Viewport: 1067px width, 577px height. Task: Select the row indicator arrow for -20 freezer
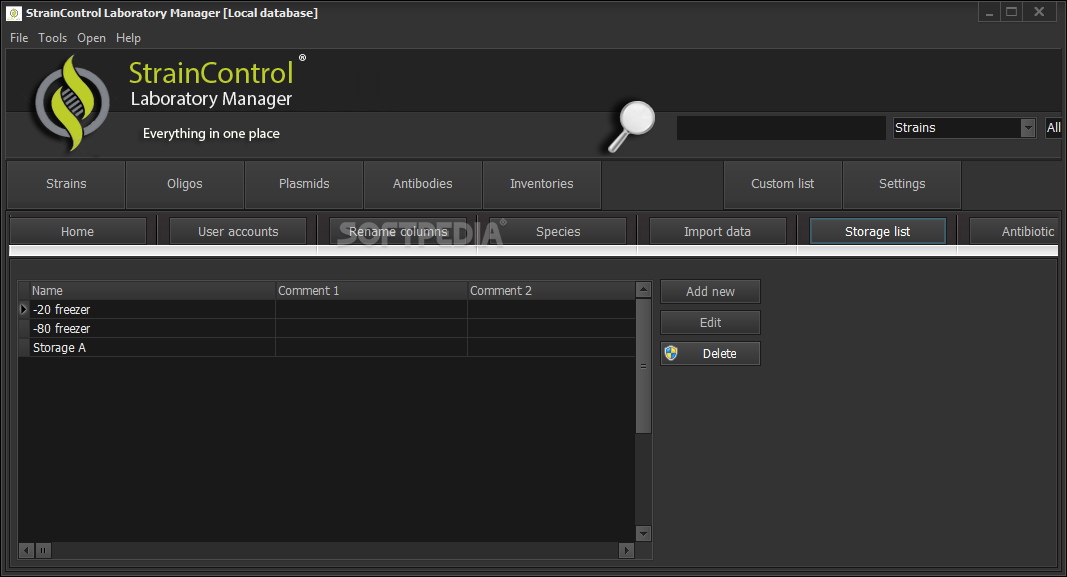(24, 310)
